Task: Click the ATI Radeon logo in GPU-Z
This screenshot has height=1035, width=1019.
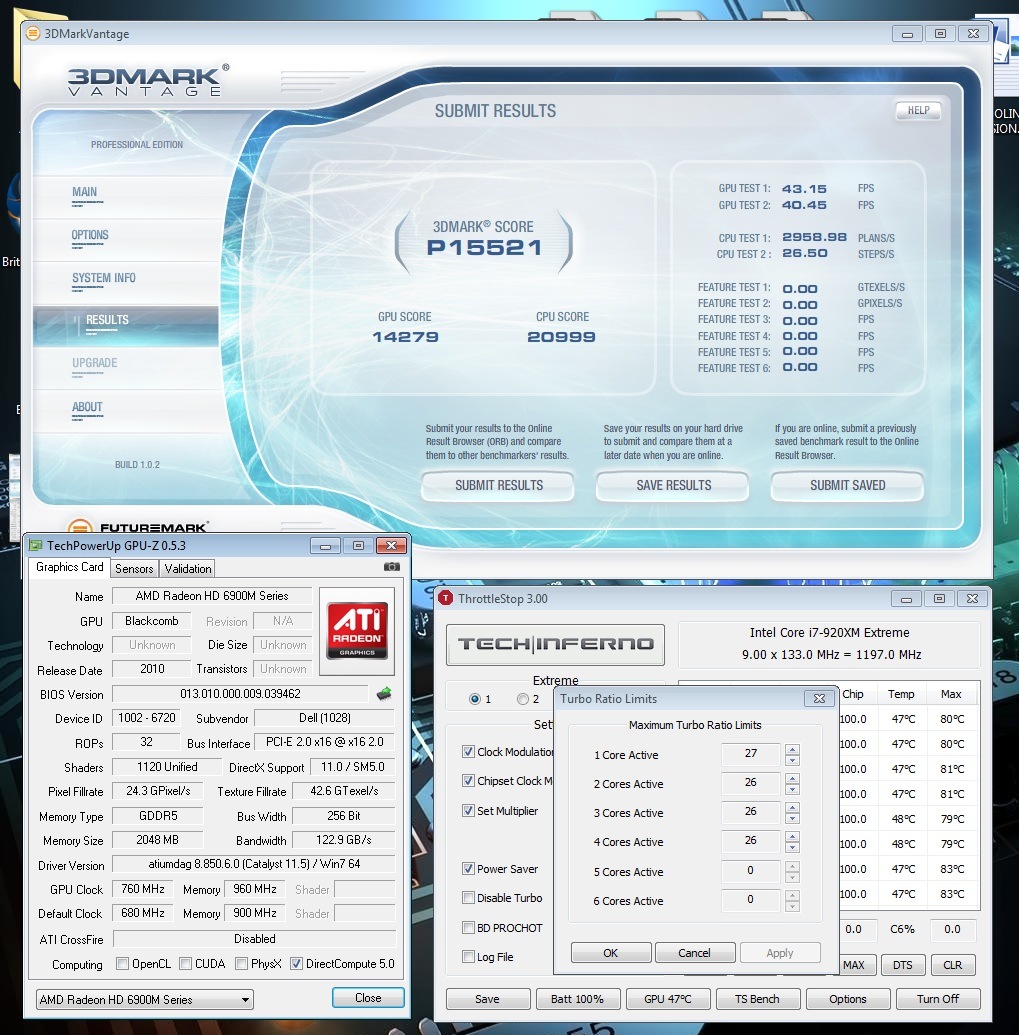Action: click(x=357, y=630)
